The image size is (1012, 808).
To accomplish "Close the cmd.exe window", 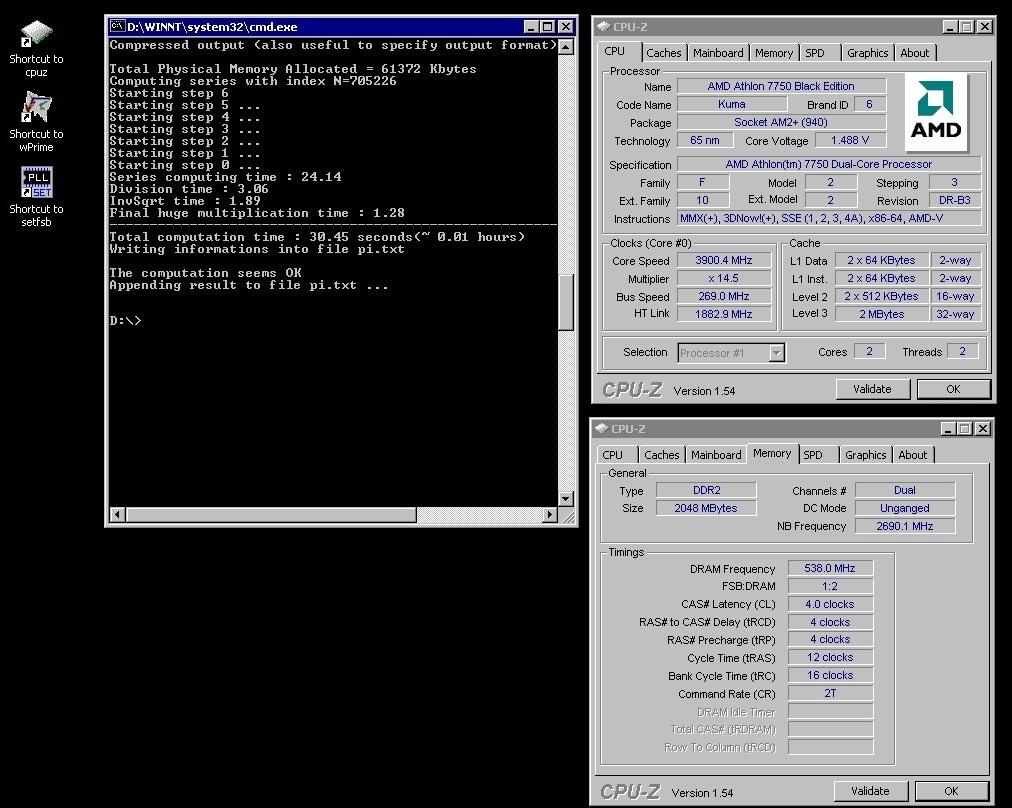I will [x=565, y=26].
